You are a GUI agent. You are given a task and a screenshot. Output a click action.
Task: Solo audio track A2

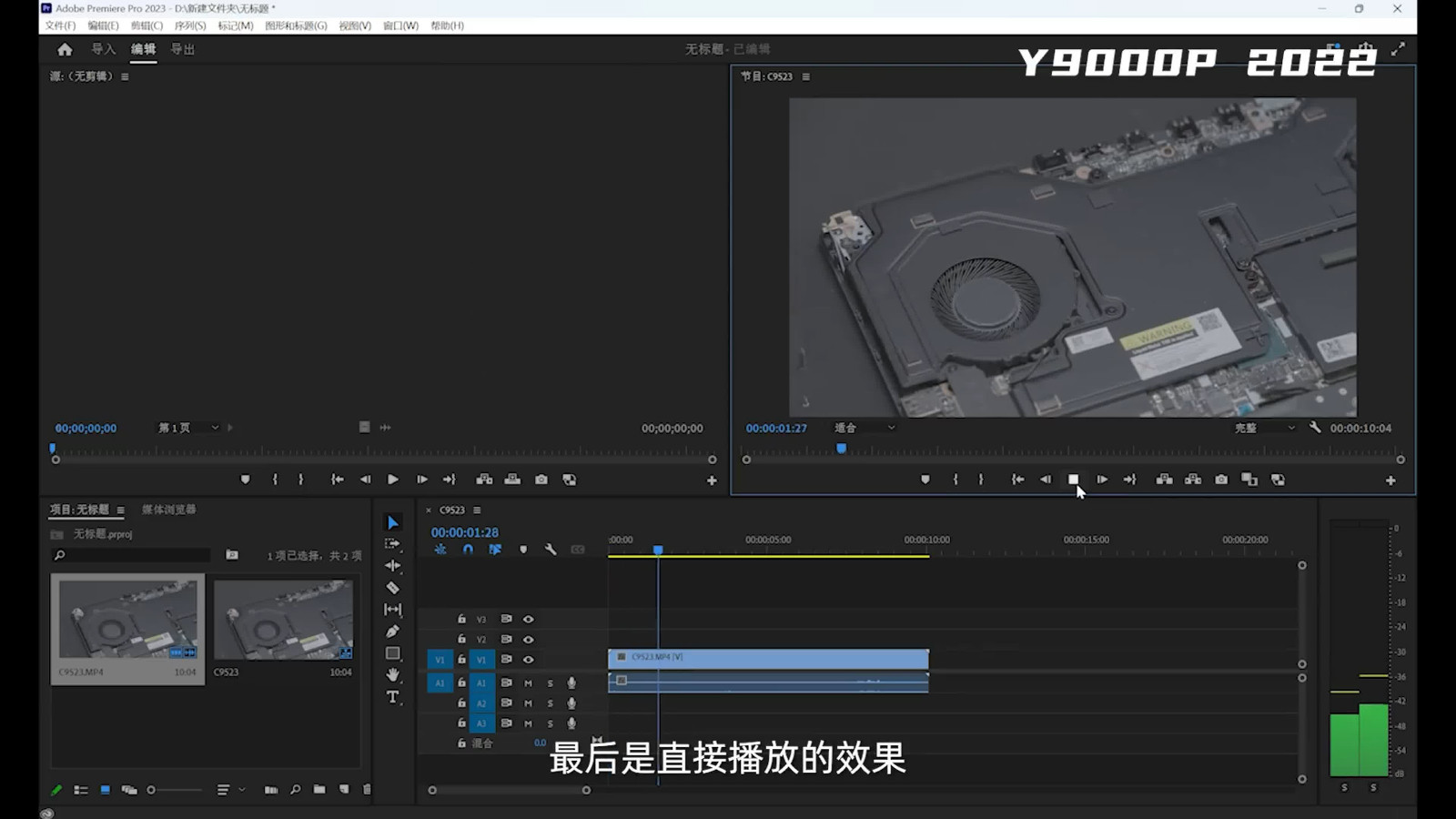point(551,703)
